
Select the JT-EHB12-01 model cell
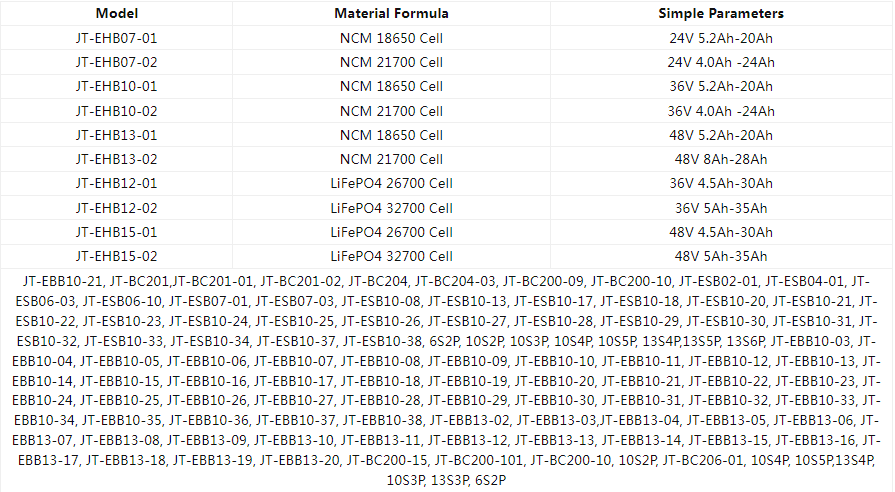click(x=116, y=184)
